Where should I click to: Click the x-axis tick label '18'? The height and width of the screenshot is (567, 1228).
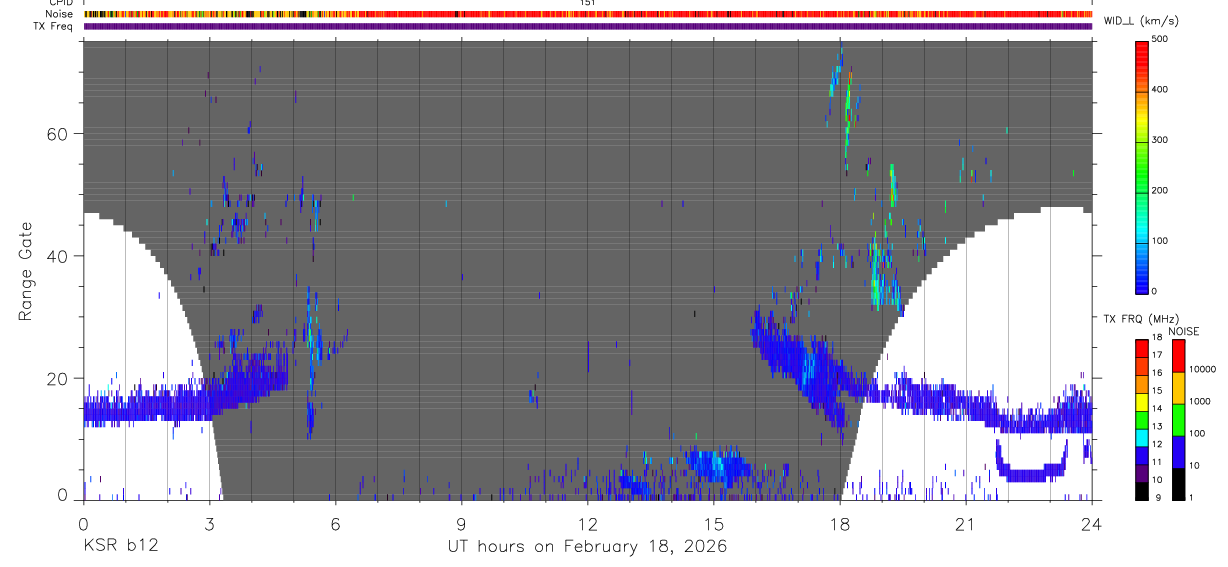840,523
